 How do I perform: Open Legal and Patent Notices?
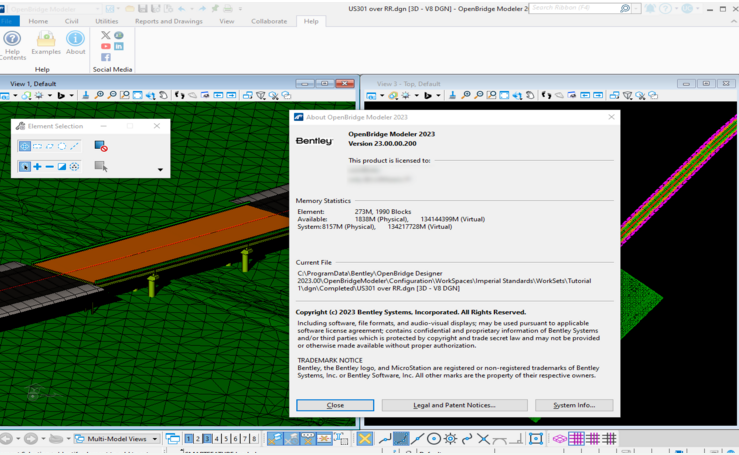coord(454,405)
